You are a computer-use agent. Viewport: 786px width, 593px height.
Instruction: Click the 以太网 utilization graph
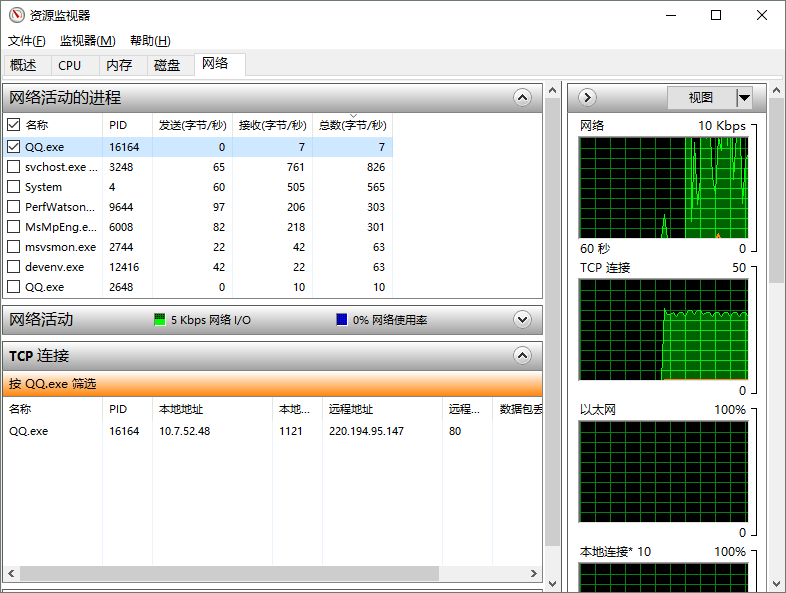[x=663, y=471]
